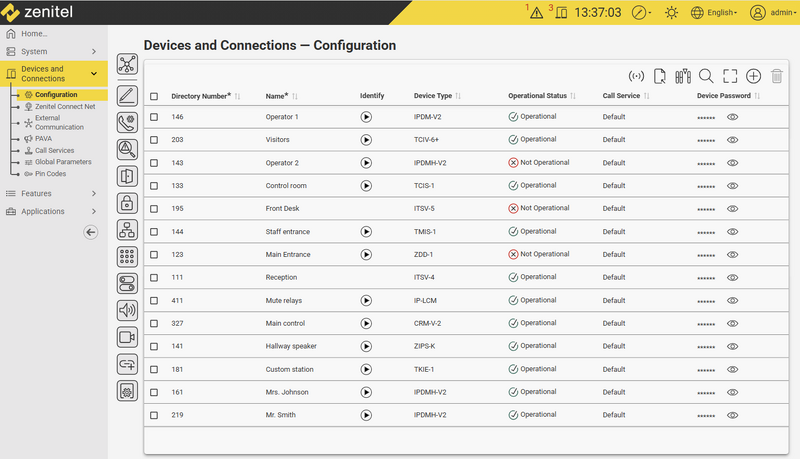The width and height of the screenshot is (800, 459).
Task: Reveal the password for Control room
Action: [x=733, y=186]
